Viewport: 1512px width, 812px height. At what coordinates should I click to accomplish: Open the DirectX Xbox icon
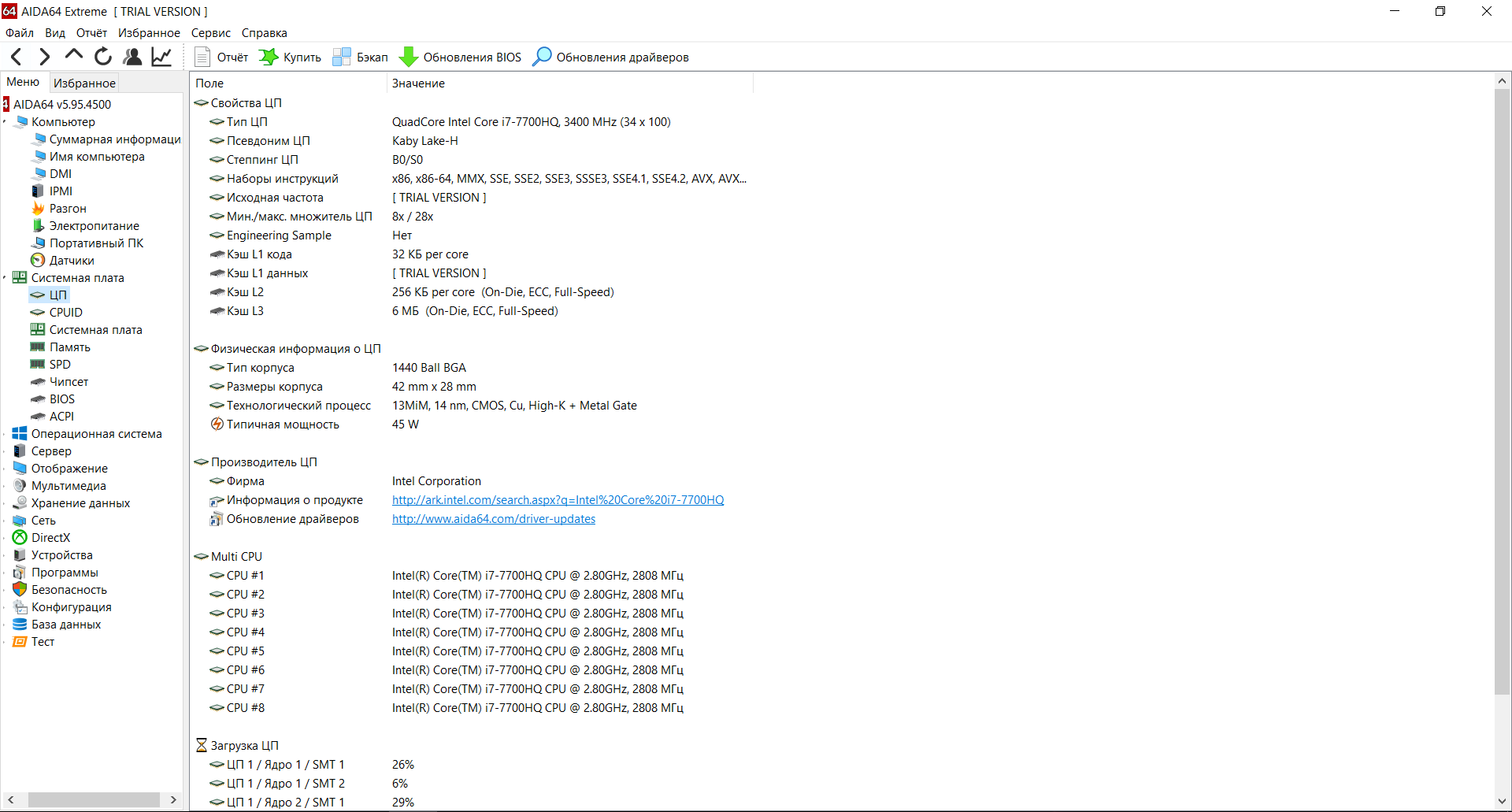pyautogui.click(x=20, y=538)
